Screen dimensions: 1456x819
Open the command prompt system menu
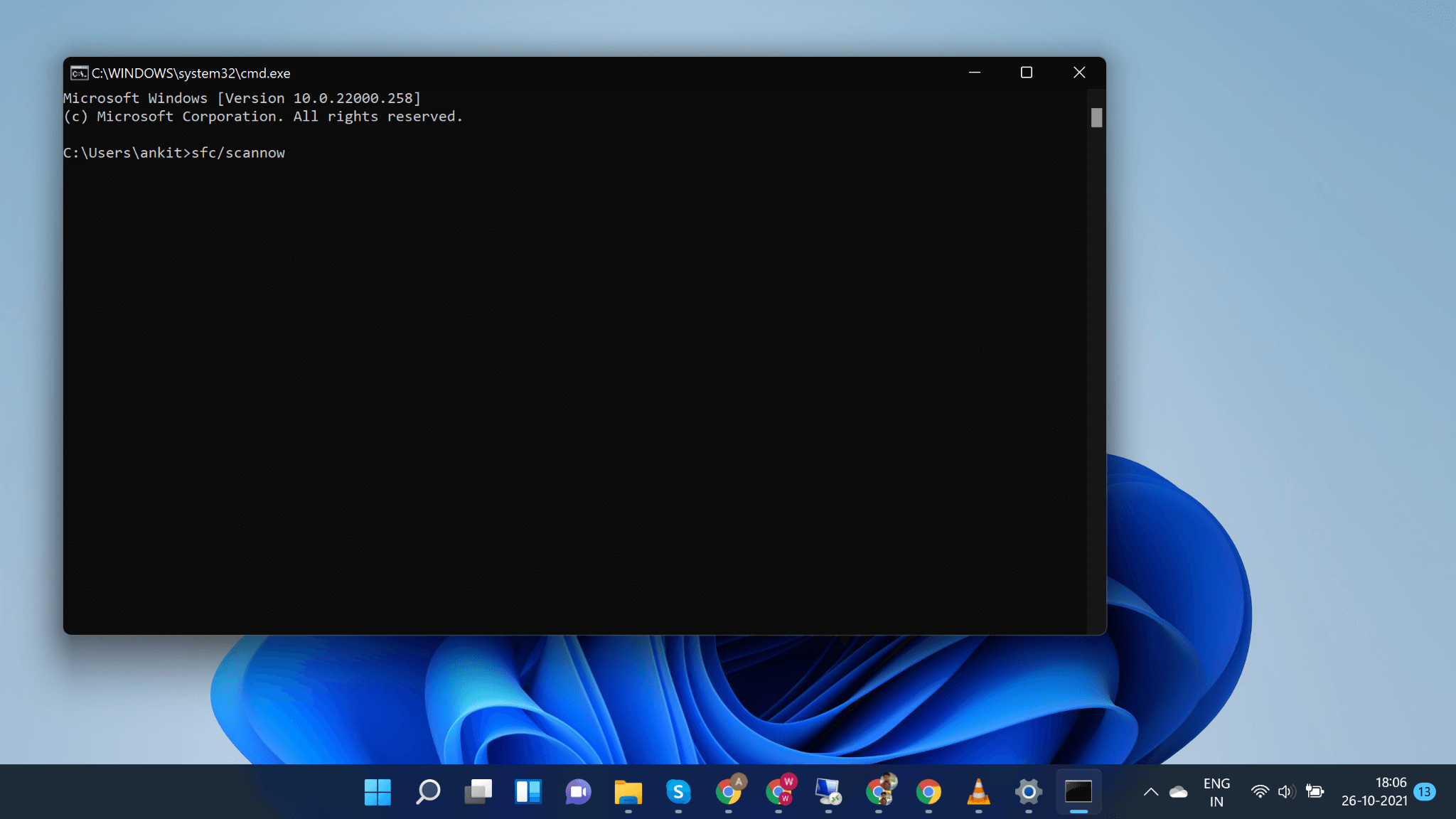pyautogui.click(x=78, y=73)
